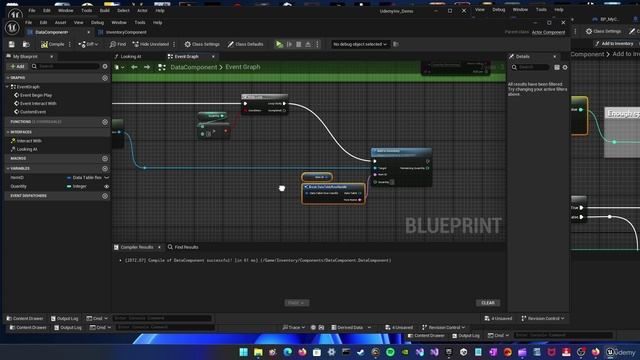Screen dimensions: 640x360
Task: Collapse the Interfaces section
Action: point(8,132)
